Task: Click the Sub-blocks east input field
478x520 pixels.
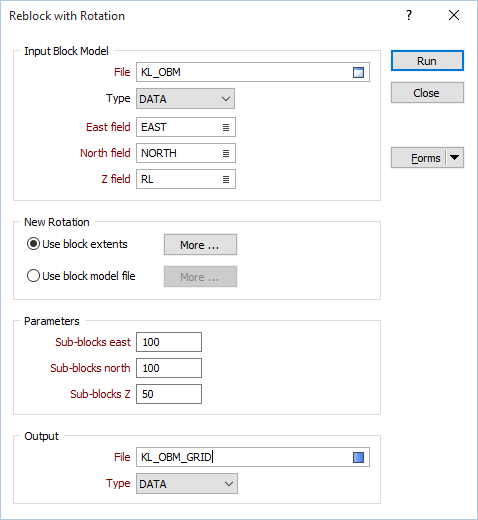Action: (x=169, y=342)
